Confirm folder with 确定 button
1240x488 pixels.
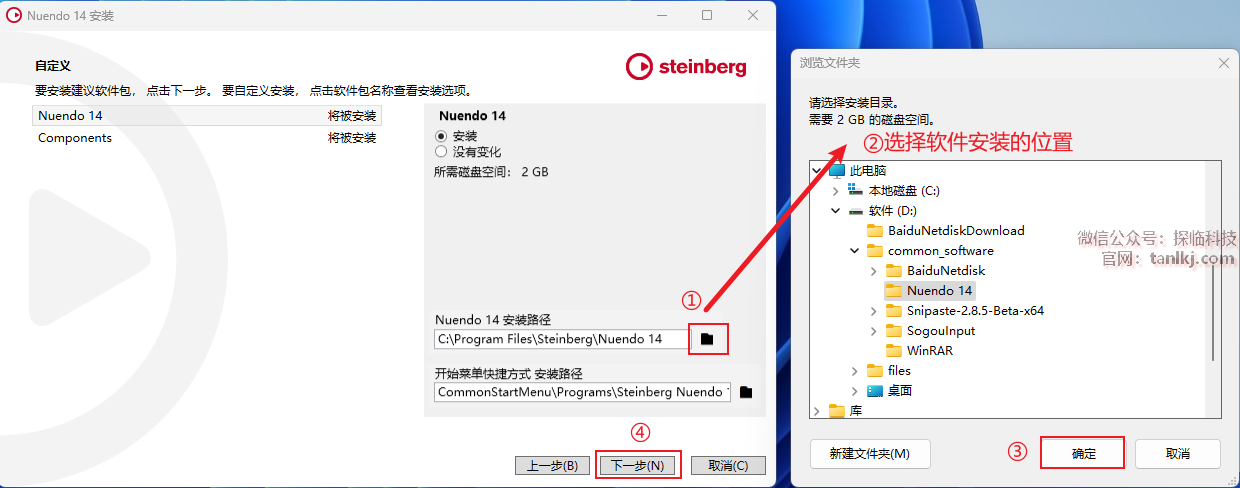click(x=1083, y=453)
